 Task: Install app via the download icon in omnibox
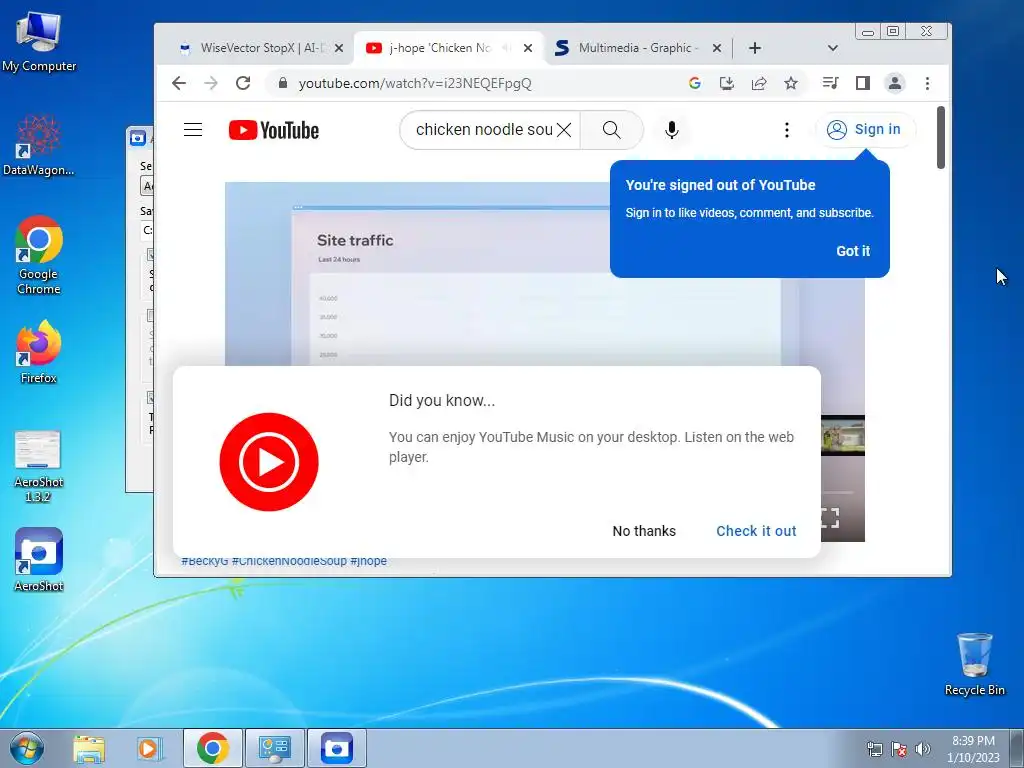(727, 83)
